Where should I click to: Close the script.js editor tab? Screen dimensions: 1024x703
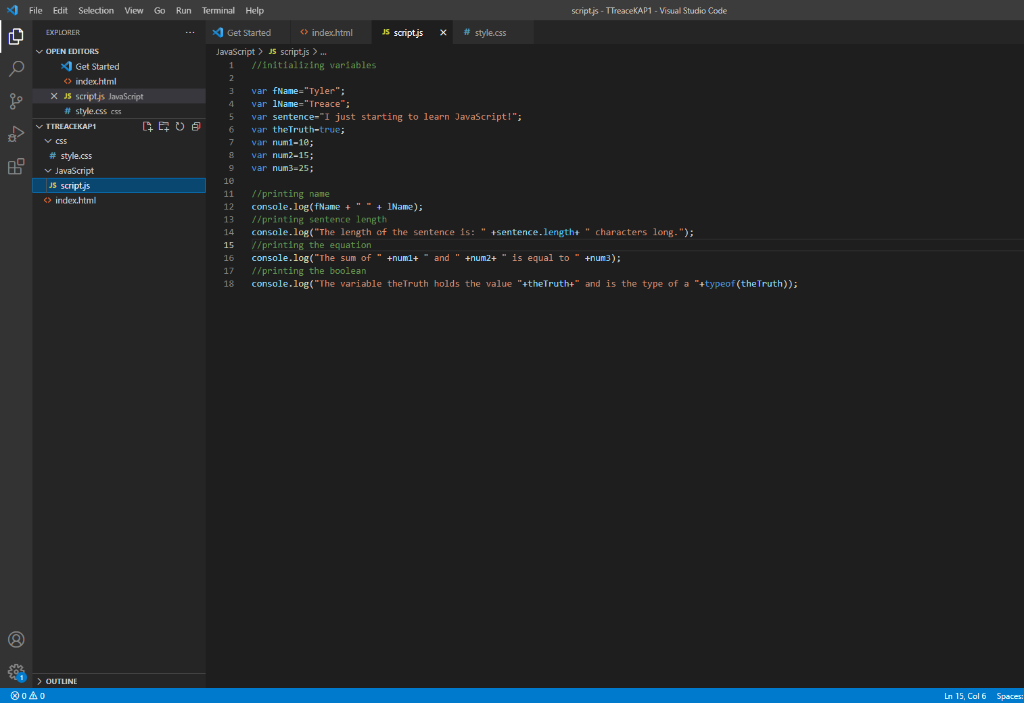(443, 33)
